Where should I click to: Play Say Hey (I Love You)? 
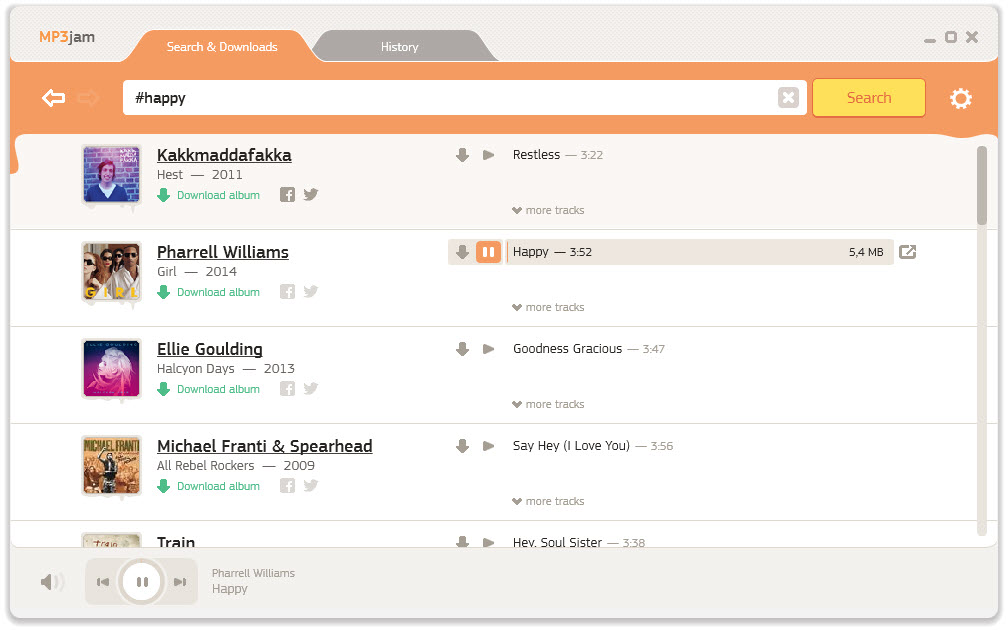[x=489, y=446]
